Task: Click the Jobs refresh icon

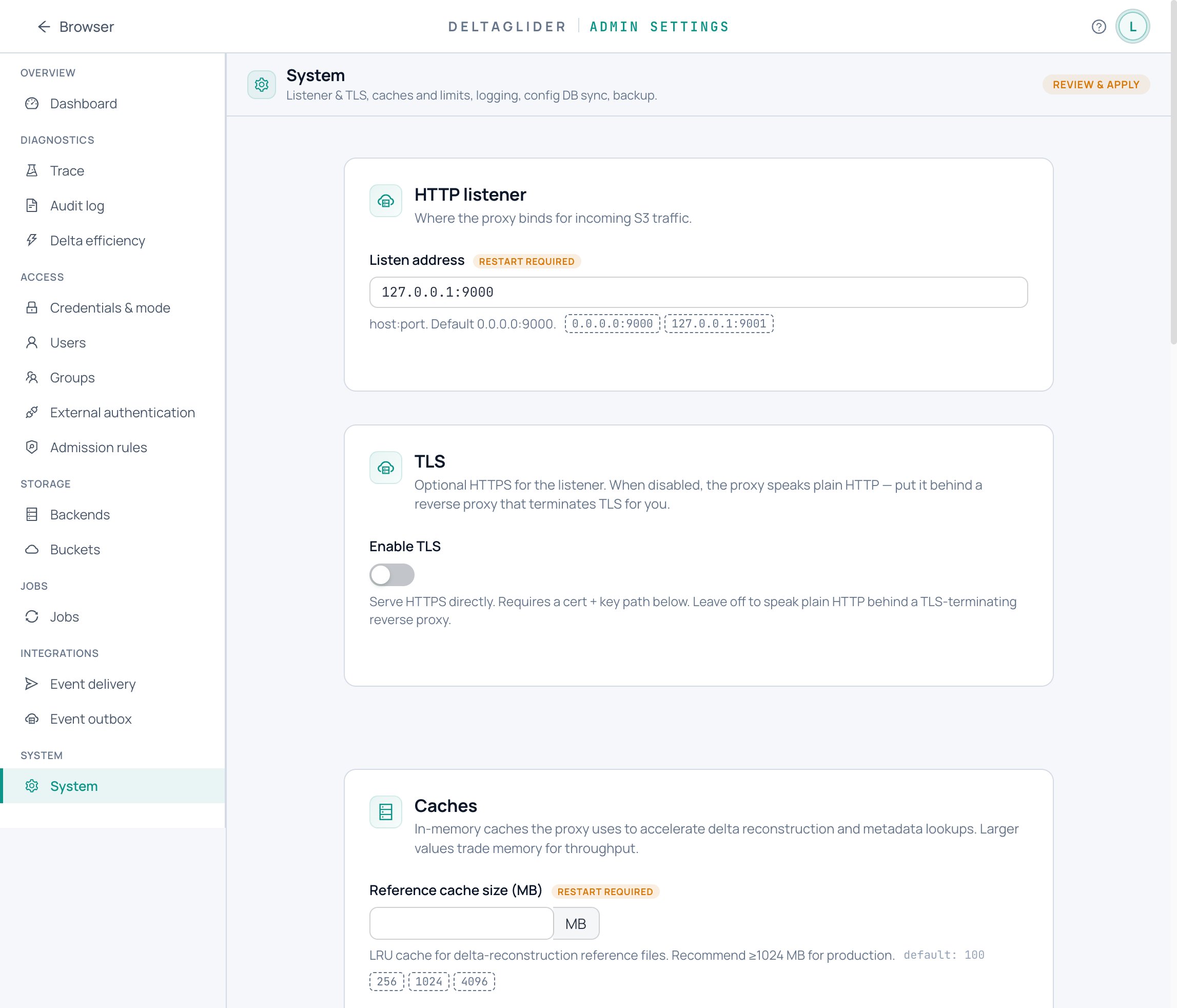Action: pyautogui.click(x=32, y=616)
